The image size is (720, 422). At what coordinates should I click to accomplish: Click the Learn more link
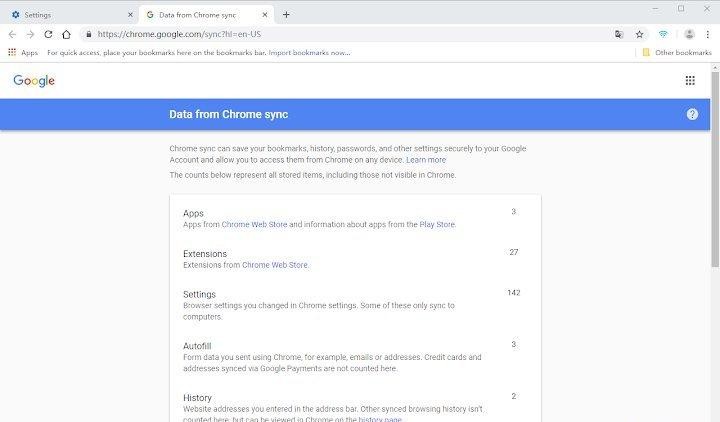426,160
